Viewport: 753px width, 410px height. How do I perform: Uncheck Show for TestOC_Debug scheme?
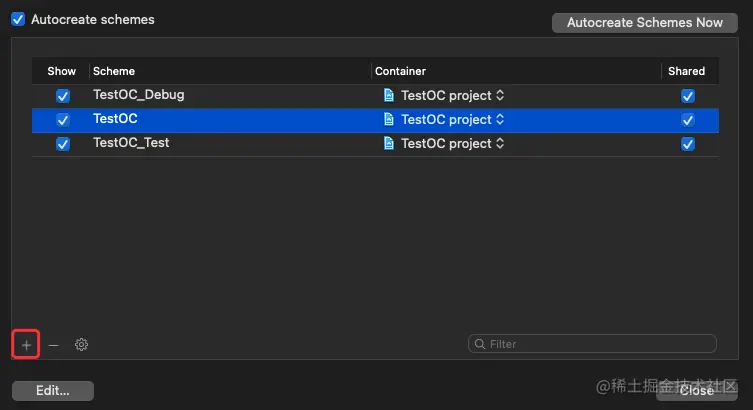point(63,96)
